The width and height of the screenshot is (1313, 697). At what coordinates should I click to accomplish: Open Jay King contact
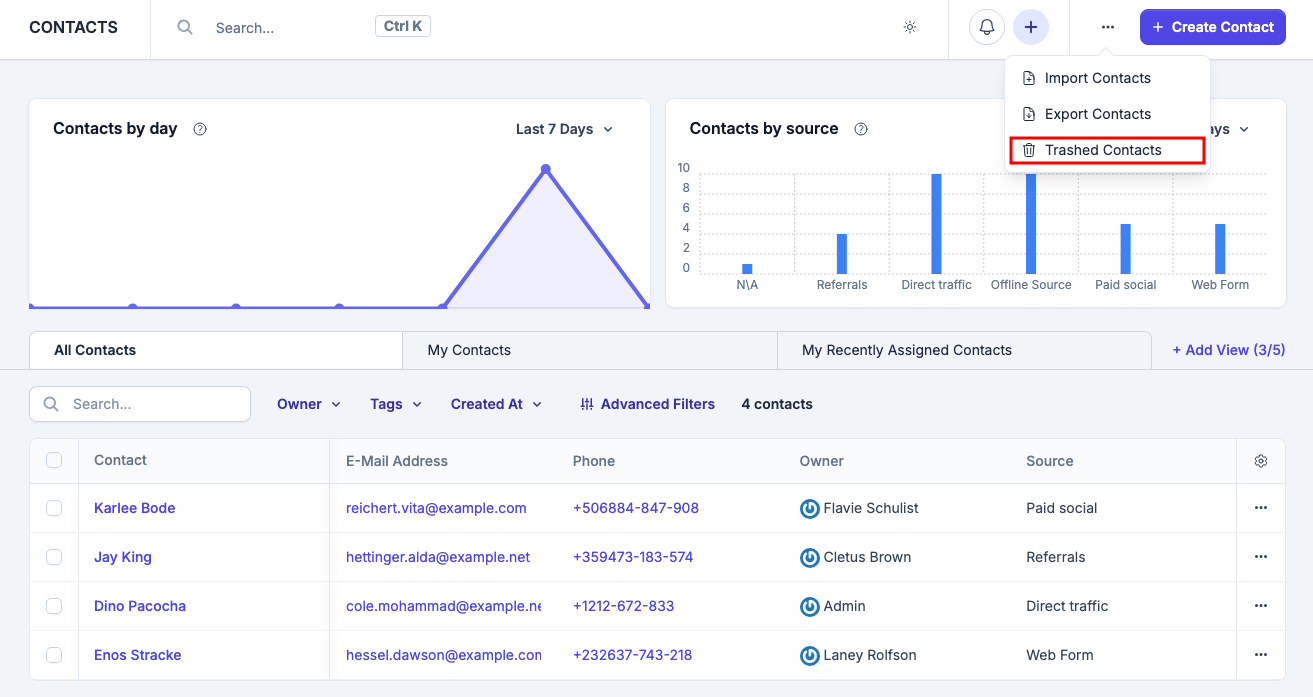pos(123,557)
